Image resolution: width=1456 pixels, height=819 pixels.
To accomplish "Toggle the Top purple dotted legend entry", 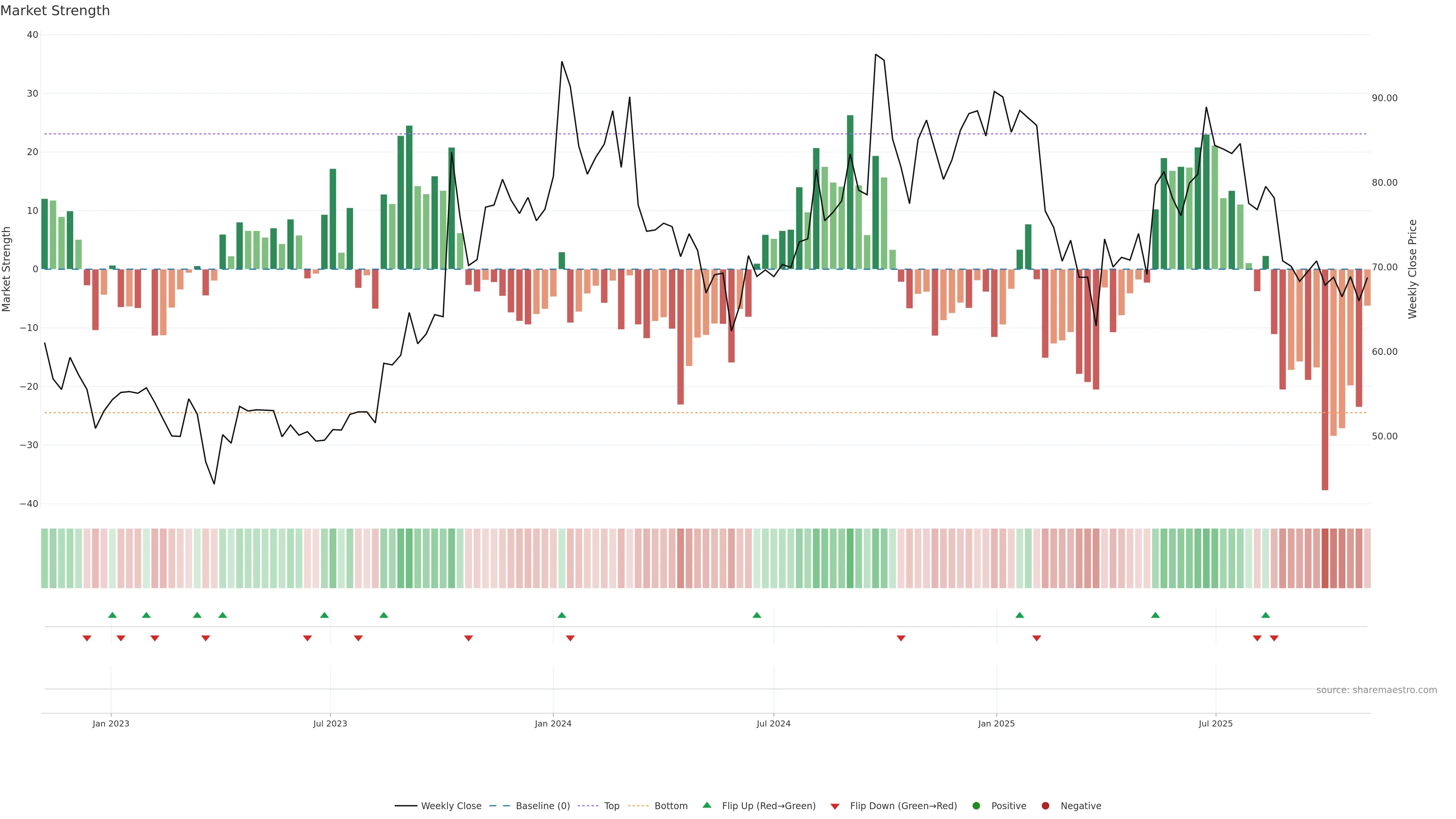I will [x=612, y=806].
